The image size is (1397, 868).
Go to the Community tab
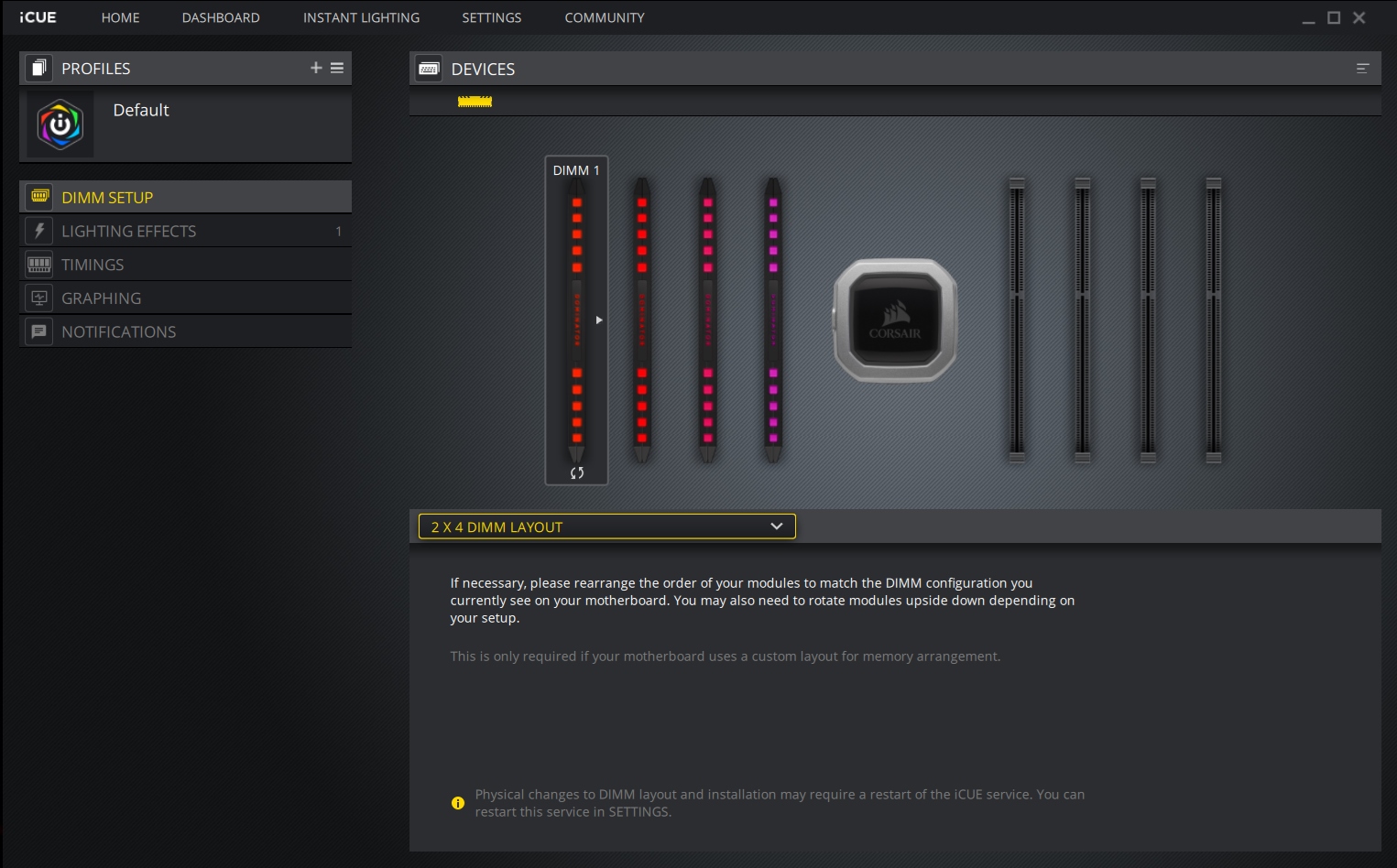pos(605,17)
